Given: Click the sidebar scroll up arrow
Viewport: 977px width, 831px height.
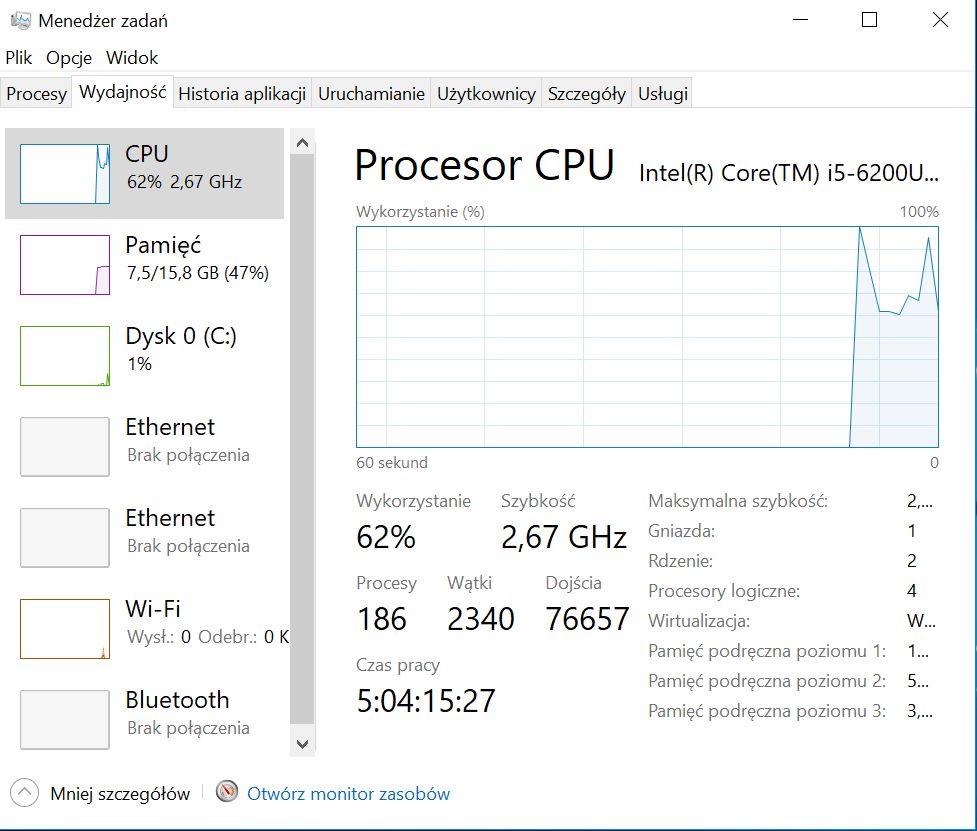Looking at the screenshot, I should (x=303, y=143).
